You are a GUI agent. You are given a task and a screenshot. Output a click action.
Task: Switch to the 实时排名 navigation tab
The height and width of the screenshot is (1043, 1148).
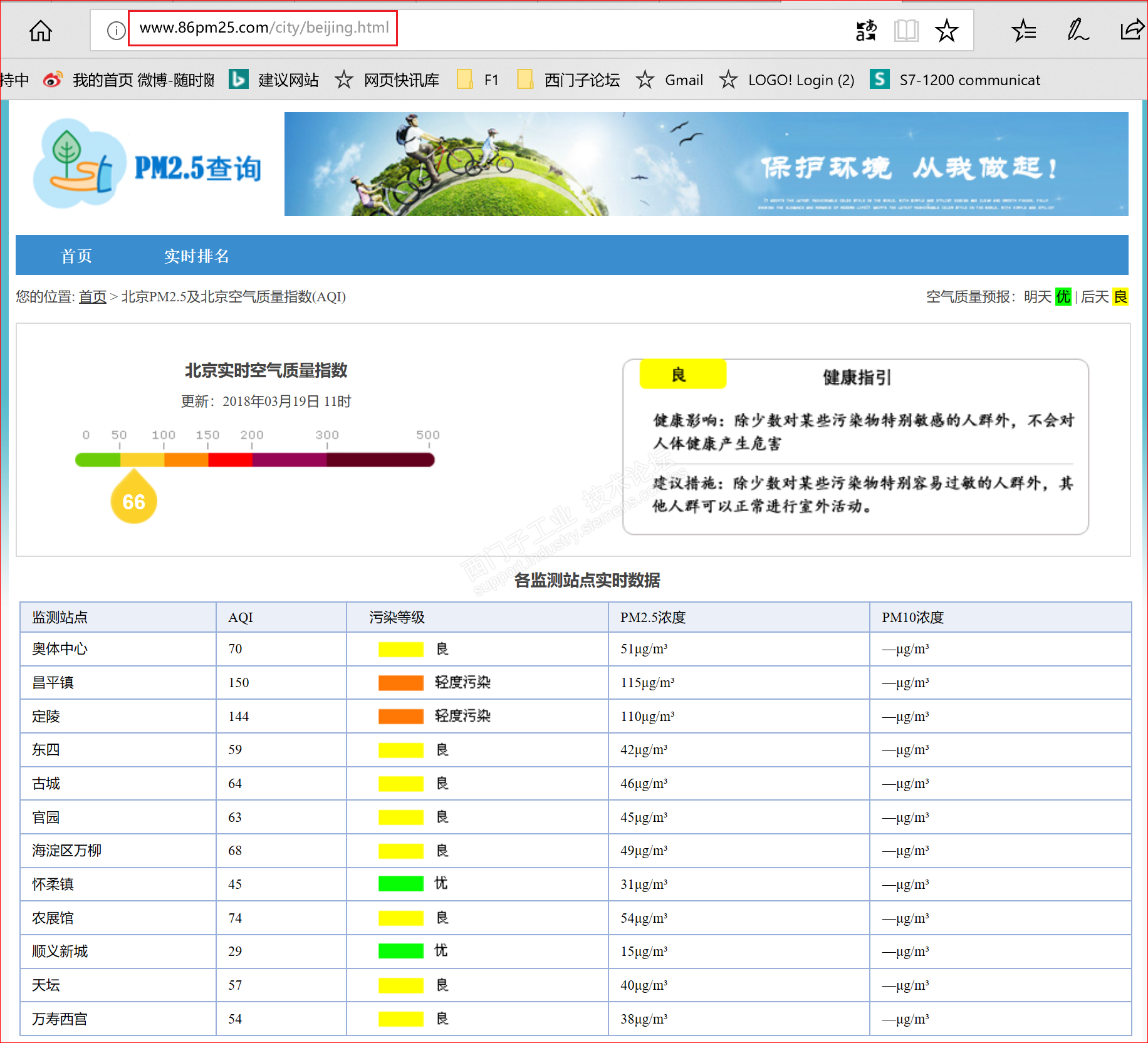tap(196, 256)
